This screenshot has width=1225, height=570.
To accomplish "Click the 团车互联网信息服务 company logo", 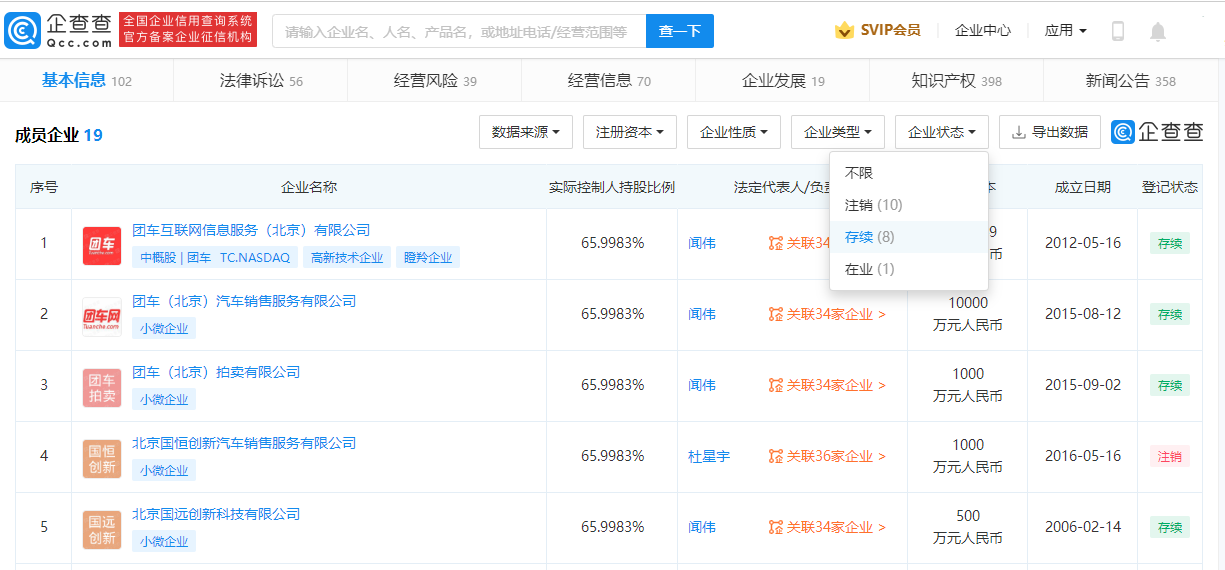I will (x=102, y=246).
